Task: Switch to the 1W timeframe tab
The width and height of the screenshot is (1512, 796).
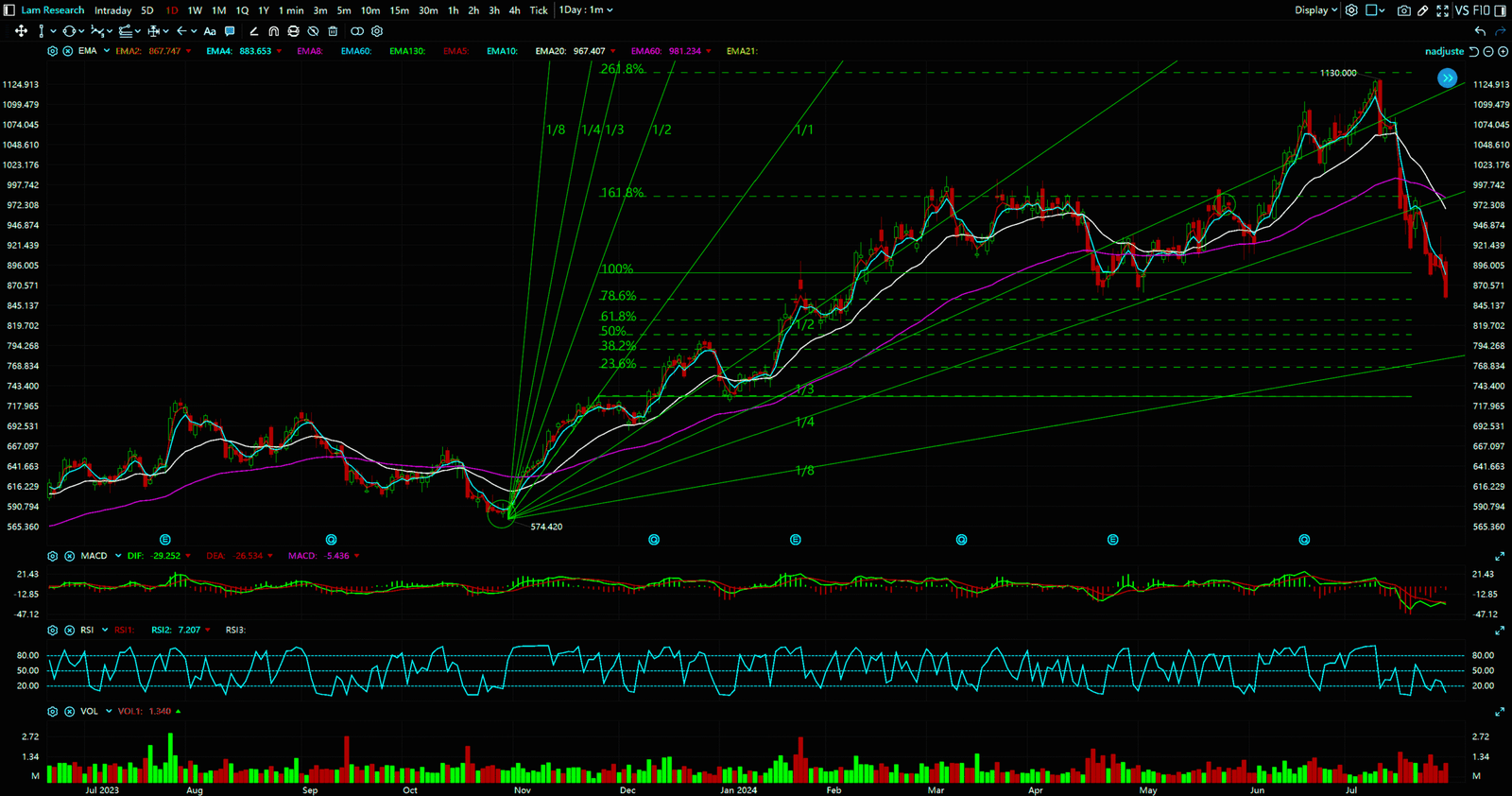Action: (x=195, y=10)
